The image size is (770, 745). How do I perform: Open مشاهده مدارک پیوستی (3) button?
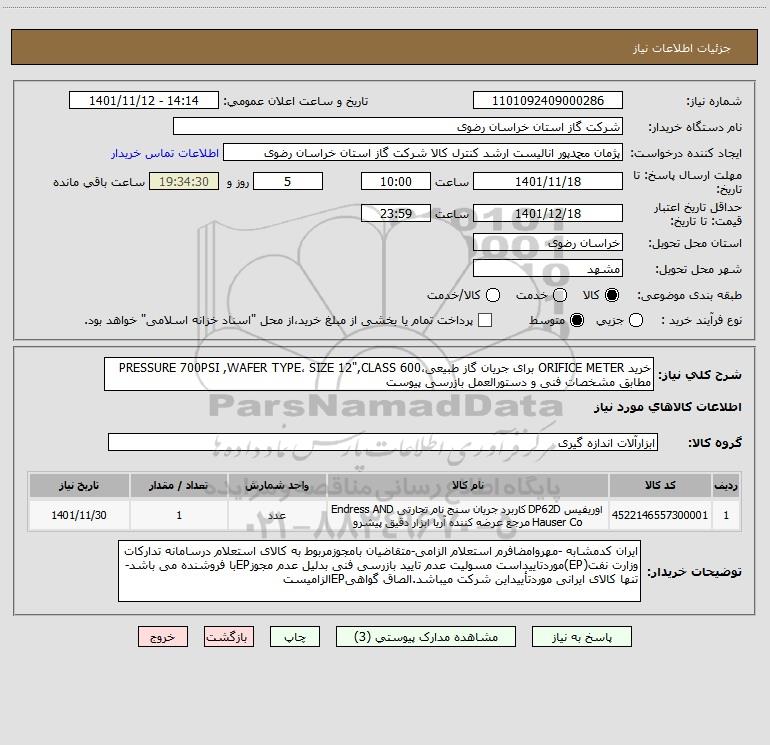point(426,636)
